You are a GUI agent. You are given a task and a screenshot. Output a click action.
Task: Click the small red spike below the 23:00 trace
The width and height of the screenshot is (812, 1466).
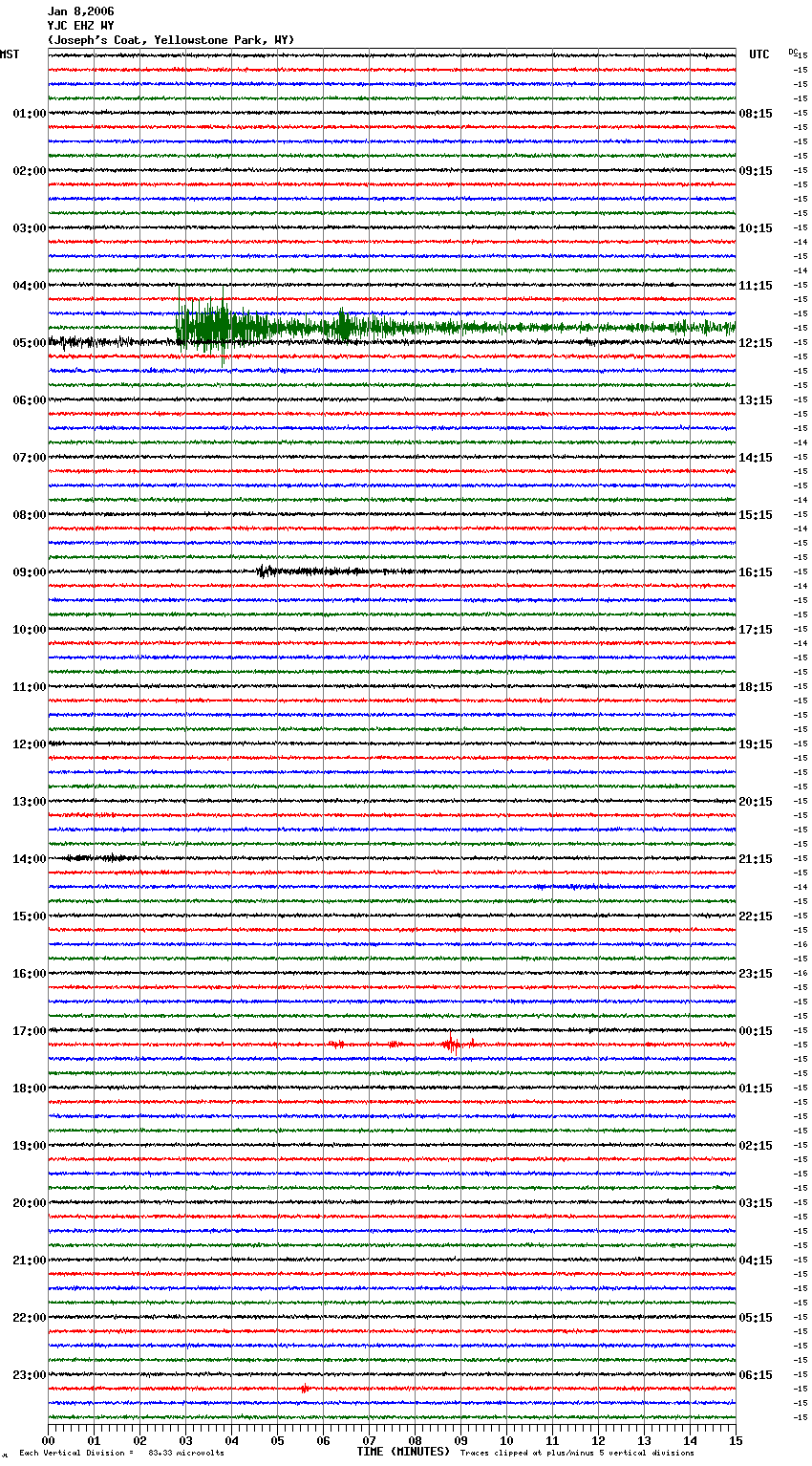coord(304,1389)
